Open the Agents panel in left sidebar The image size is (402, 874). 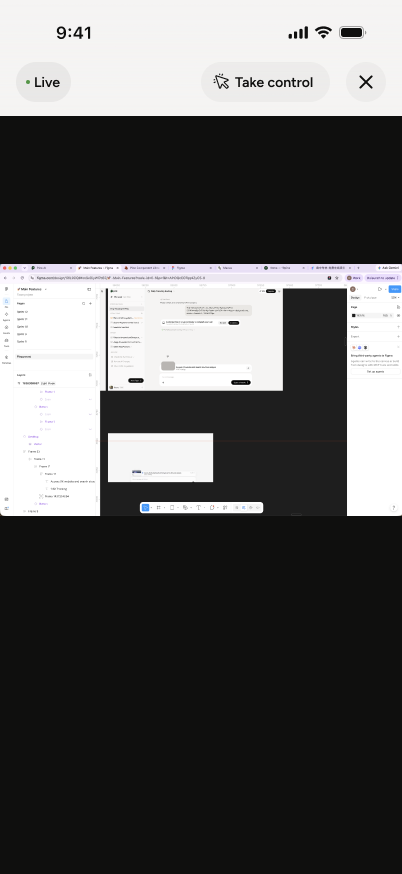click(x=6, y=315)
